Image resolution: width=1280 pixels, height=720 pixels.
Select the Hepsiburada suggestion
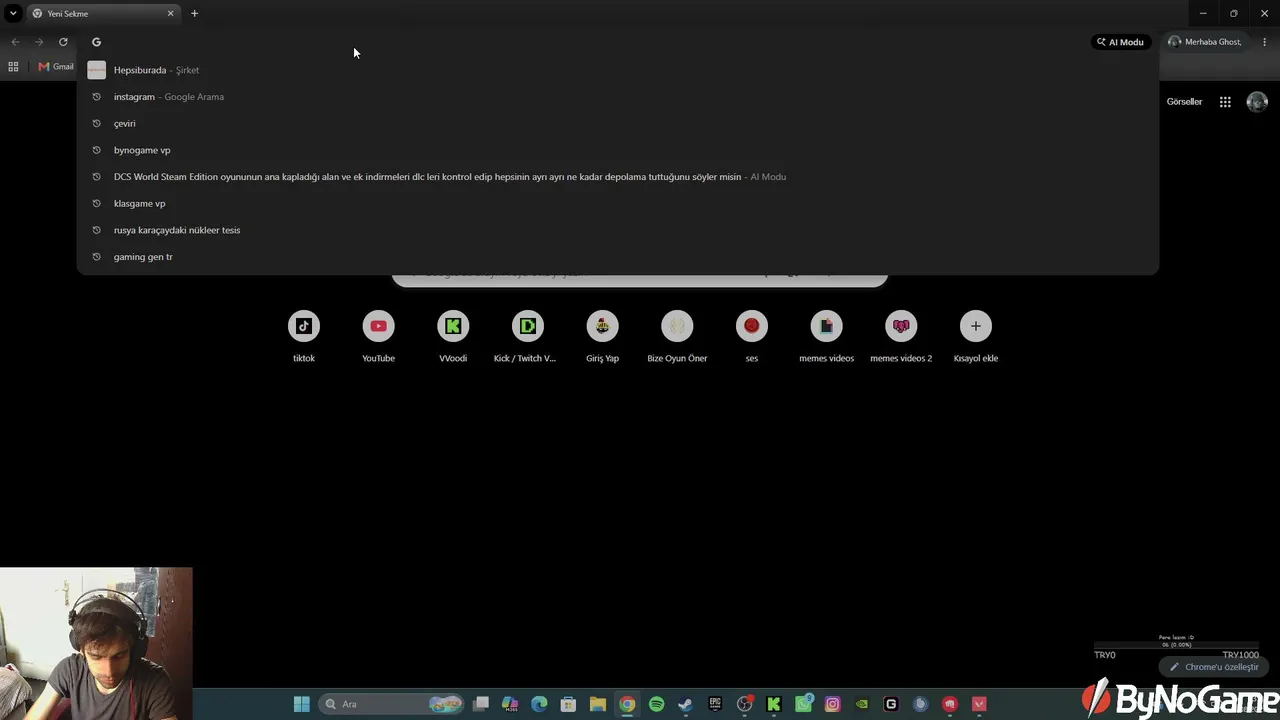618,70
